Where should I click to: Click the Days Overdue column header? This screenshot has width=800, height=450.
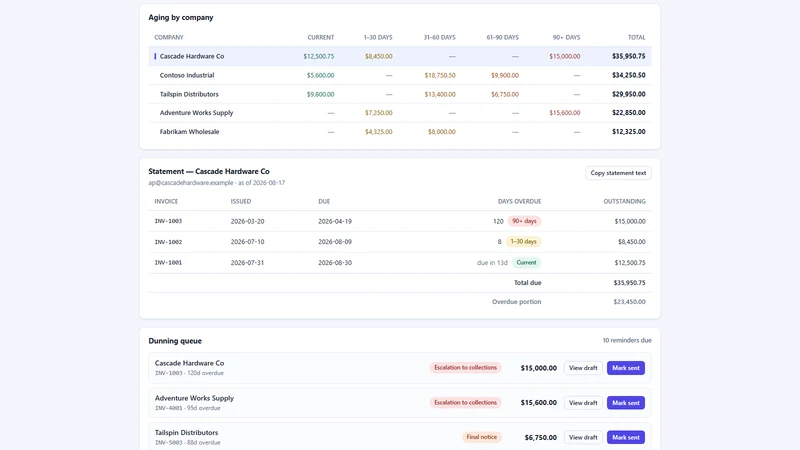pos(519,202)
